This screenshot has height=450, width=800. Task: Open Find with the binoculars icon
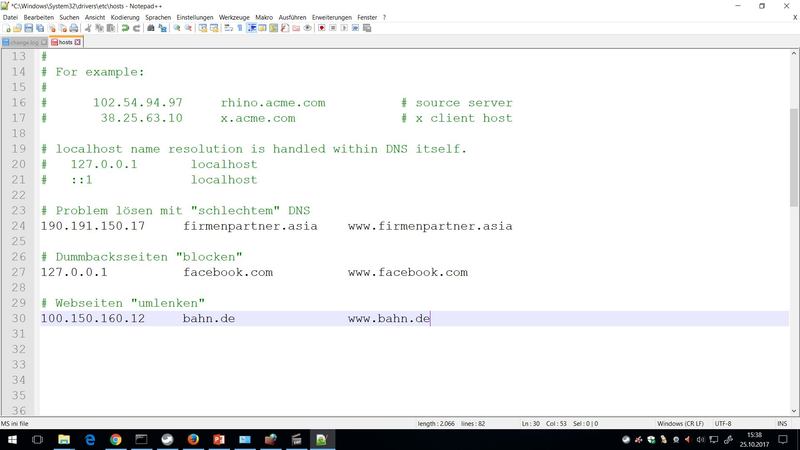151,28
